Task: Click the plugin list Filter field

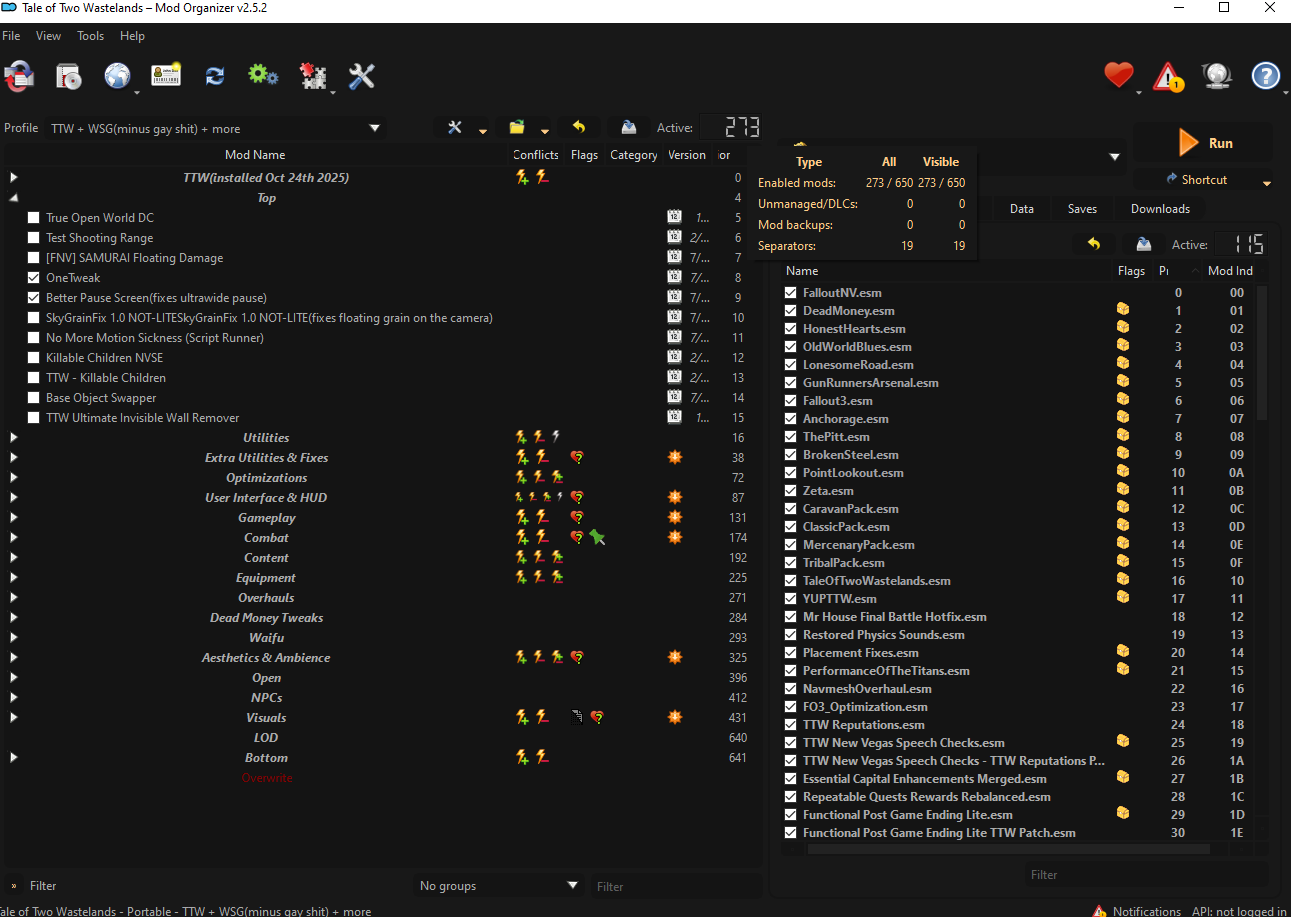Action: (1145, 875)
